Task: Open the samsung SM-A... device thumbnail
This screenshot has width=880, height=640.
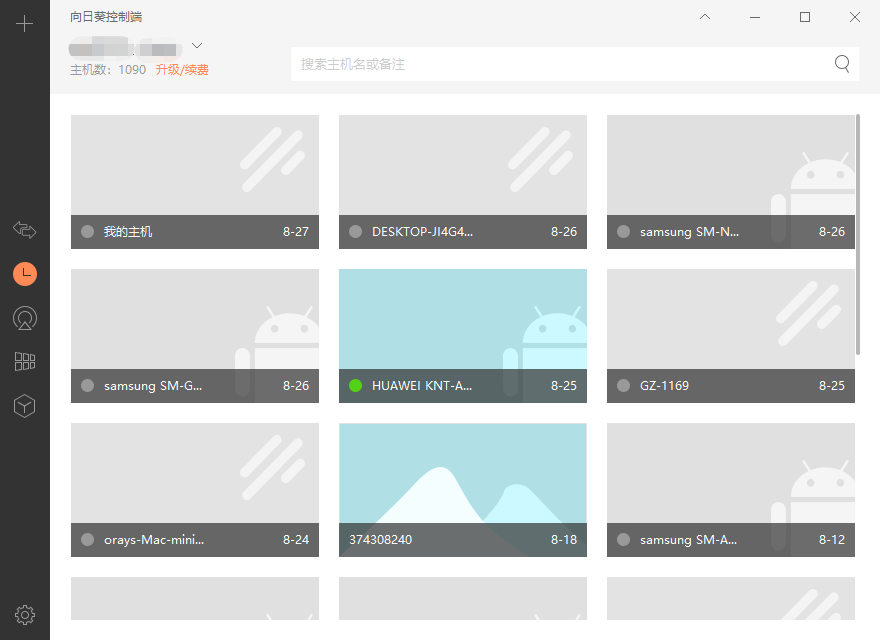Action: pos(731,490)
